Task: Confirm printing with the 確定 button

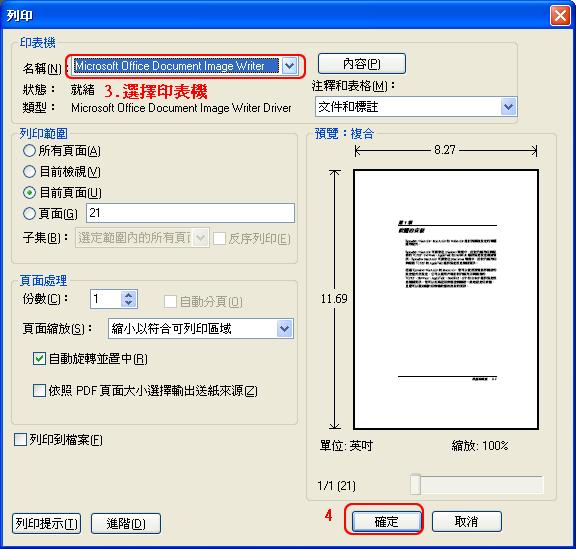Action: click(x=386, y=521)
